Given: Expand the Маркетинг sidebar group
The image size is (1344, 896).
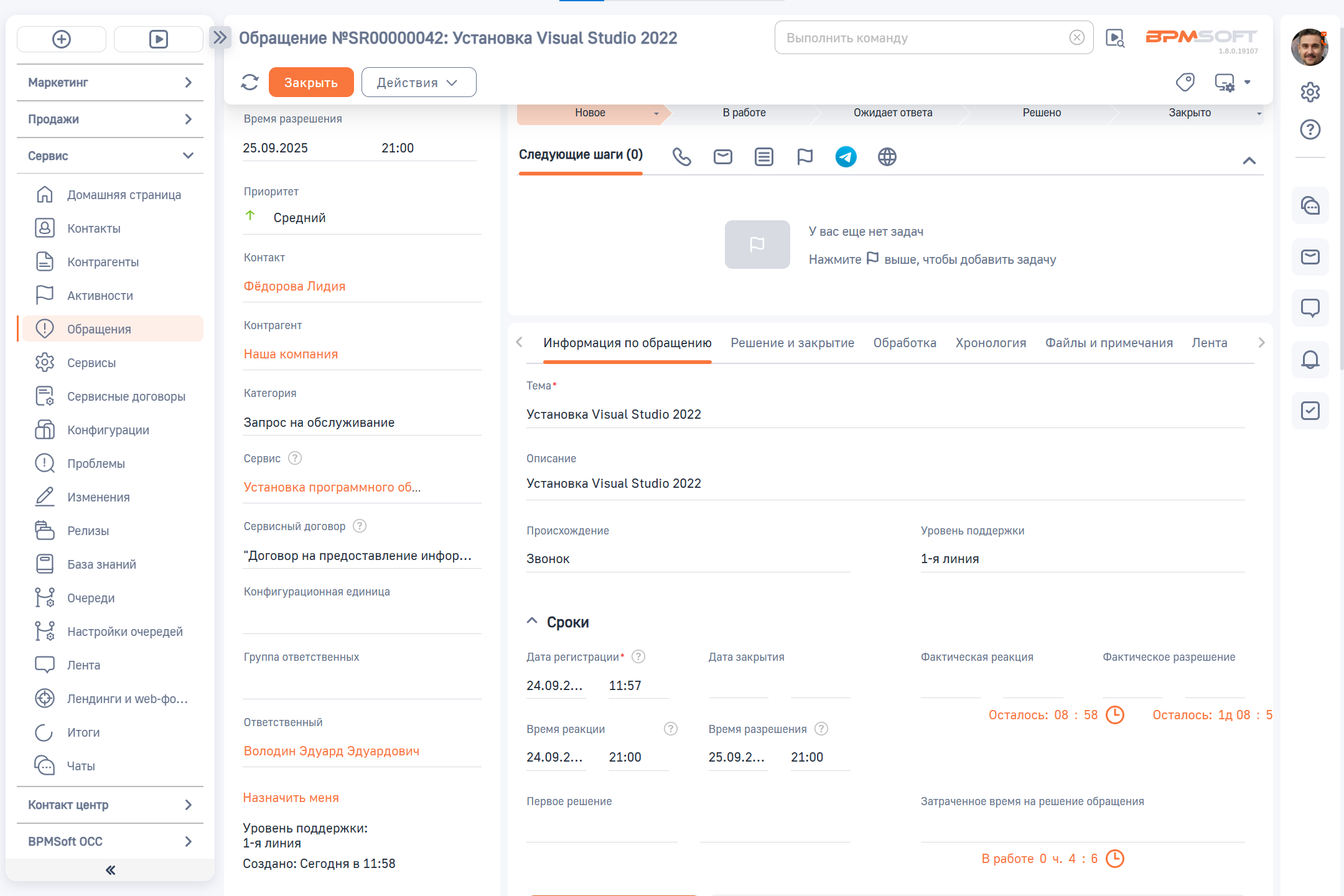Looking at the screenshot, I should coord(110,83).
